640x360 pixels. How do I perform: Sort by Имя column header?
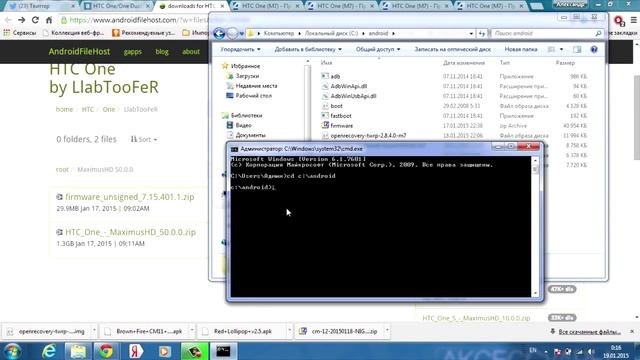tap(327, 63)
